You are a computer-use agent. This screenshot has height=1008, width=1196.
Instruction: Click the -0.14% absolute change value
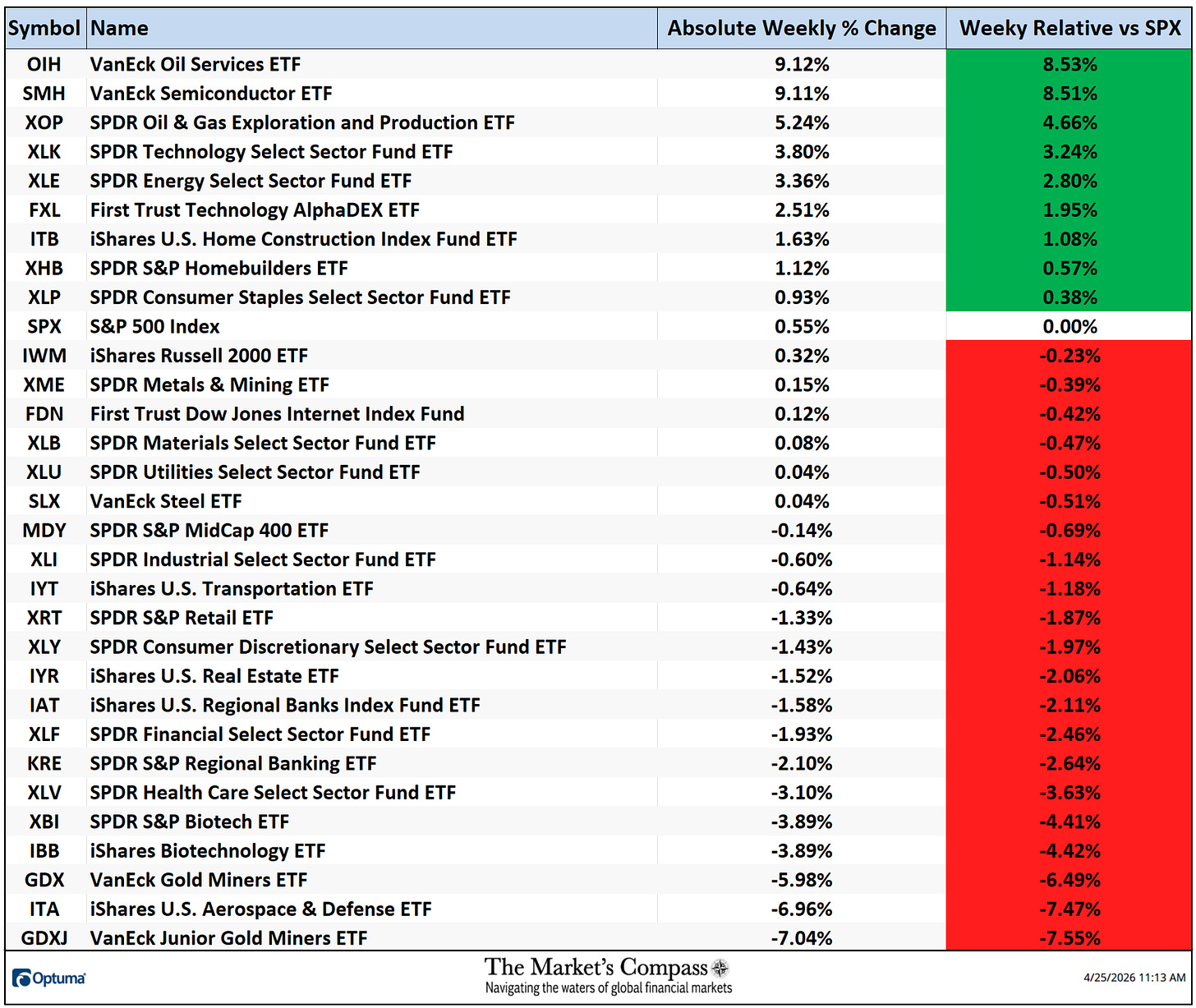pyautogui.click(x=802, y=531)
